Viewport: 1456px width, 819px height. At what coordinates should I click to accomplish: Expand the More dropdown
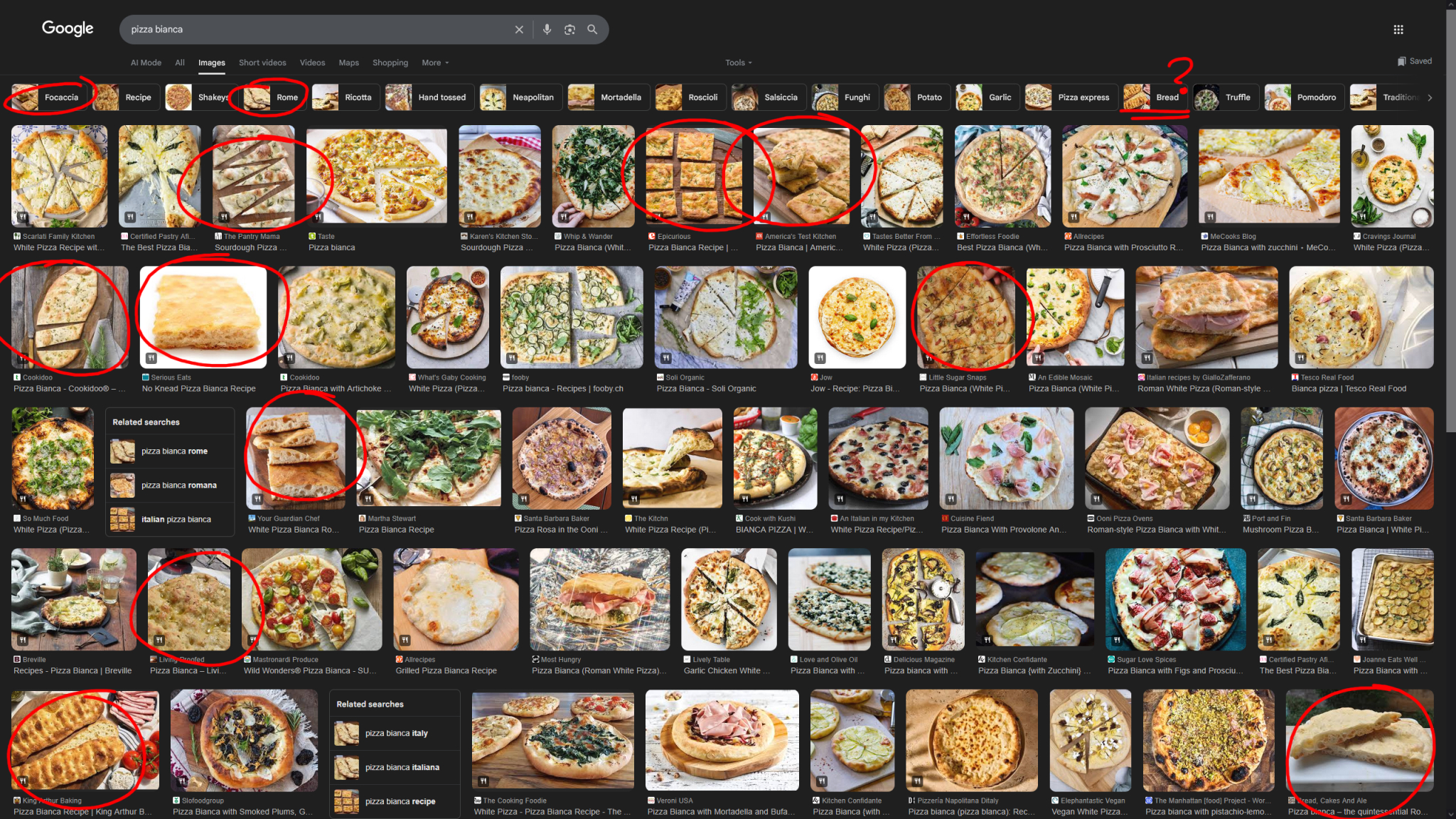pyautogui.click(x=435, y=63)
